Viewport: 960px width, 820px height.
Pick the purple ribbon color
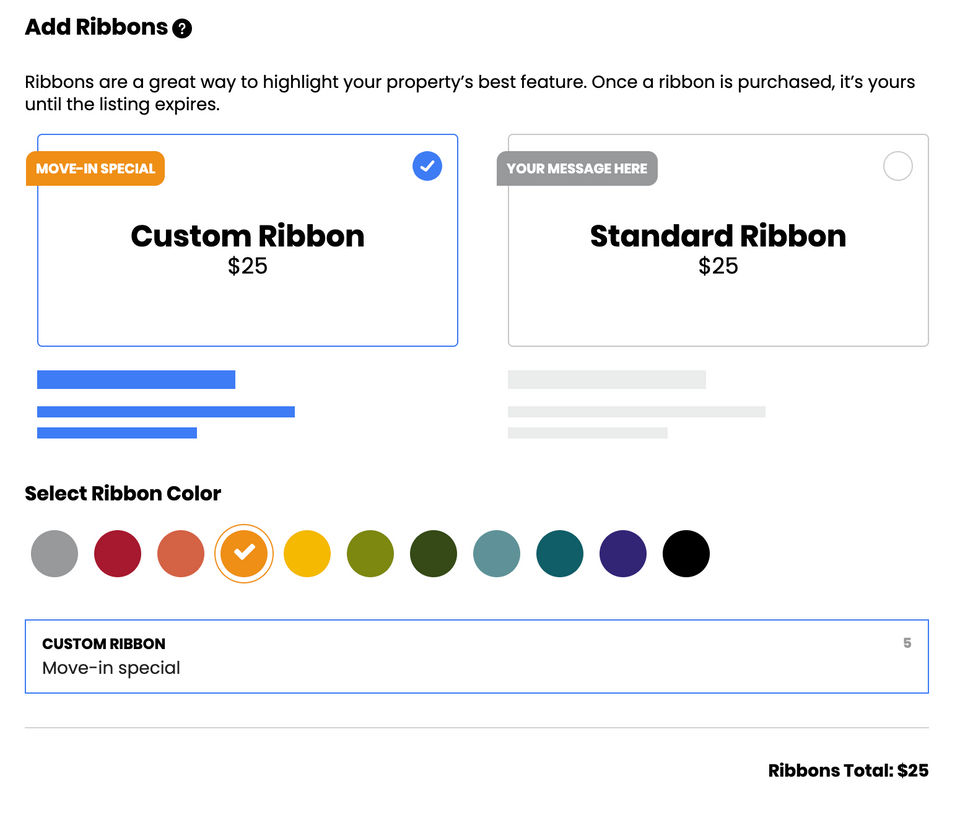click(623, 554)
